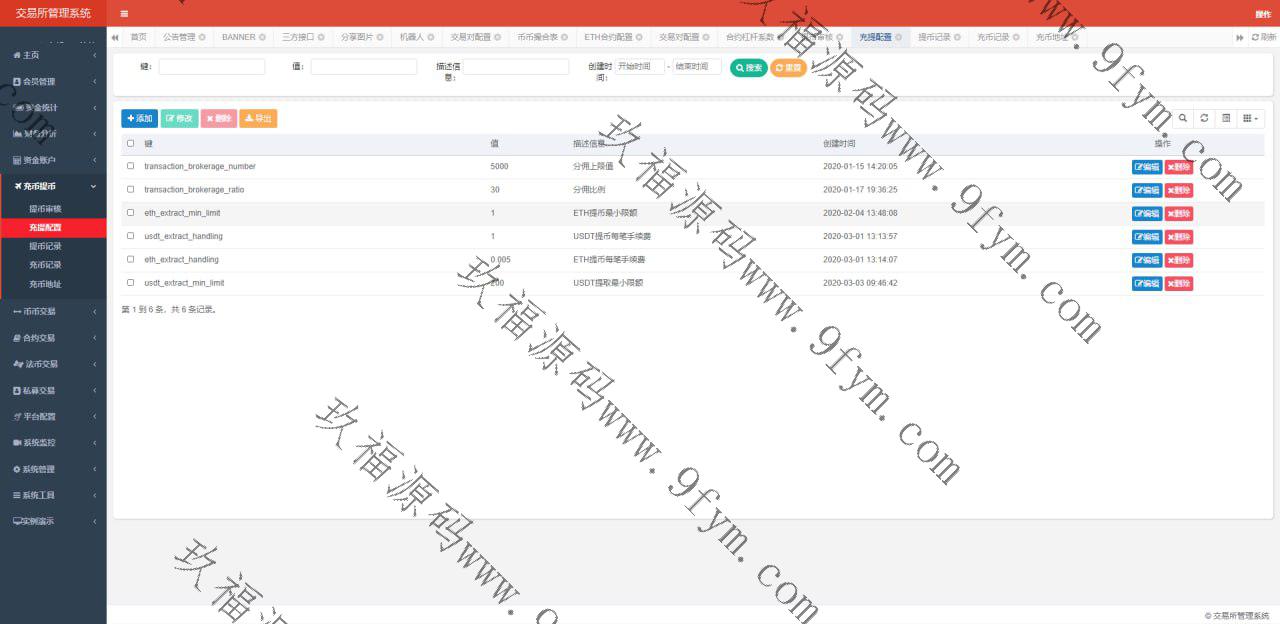Close the 机器人 tab via x icon
This screenshot has width=1280, height=624.
431,37
